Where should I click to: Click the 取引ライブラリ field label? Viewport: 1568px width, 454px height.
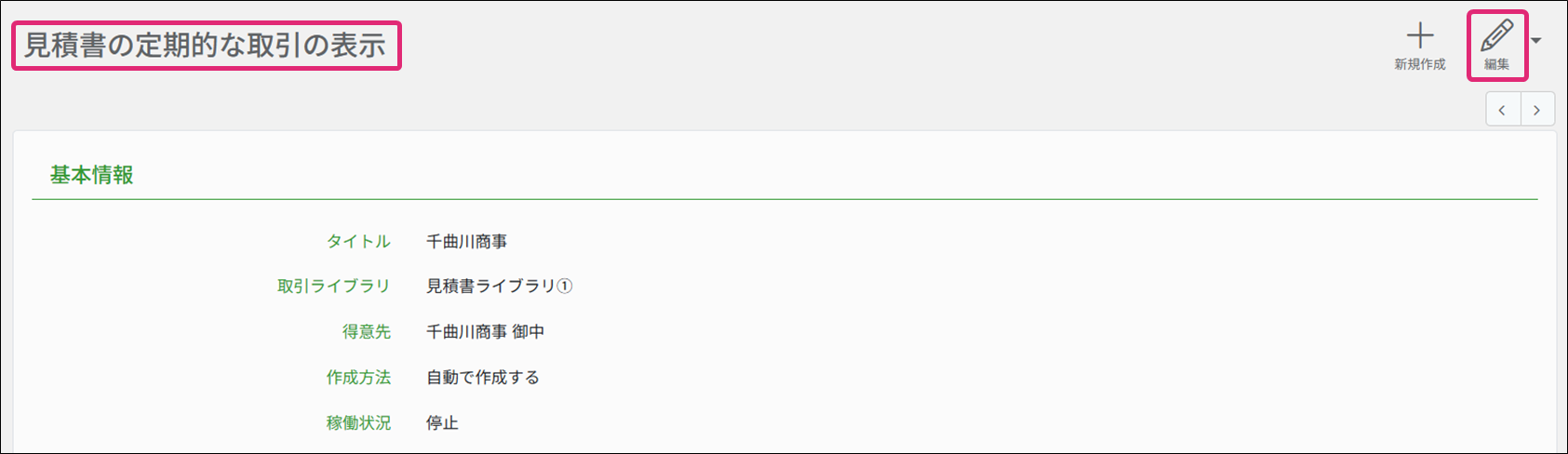[333, 287]
